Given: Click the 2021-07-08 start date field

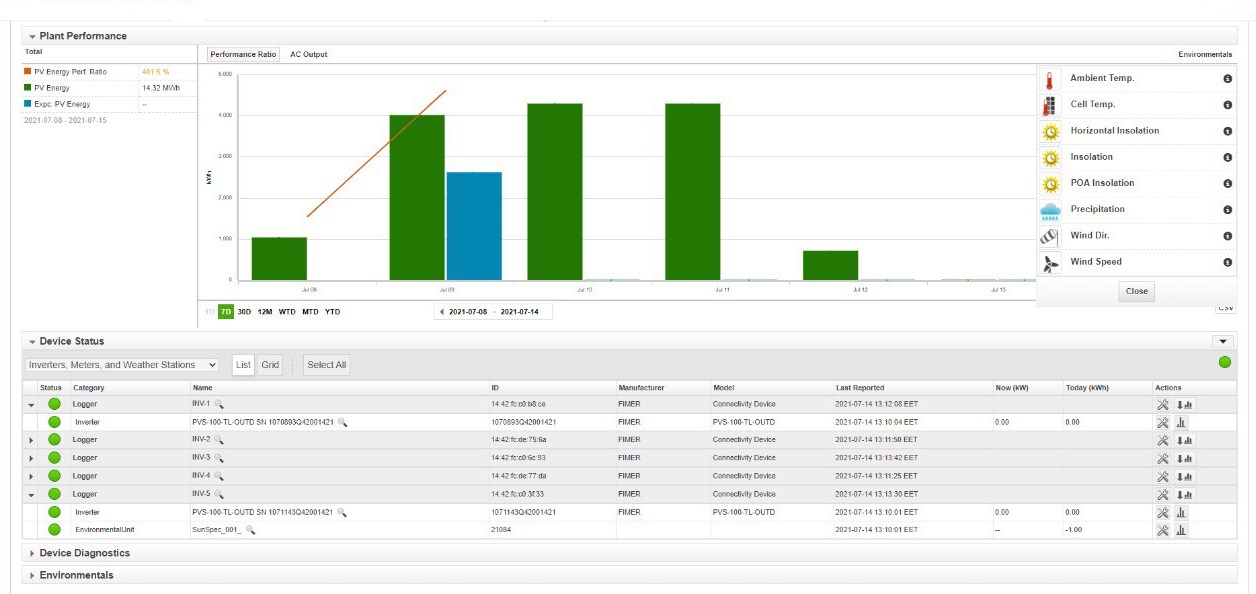Looking at the screenshot, I should pyautogui.click(x=469, y=312).
